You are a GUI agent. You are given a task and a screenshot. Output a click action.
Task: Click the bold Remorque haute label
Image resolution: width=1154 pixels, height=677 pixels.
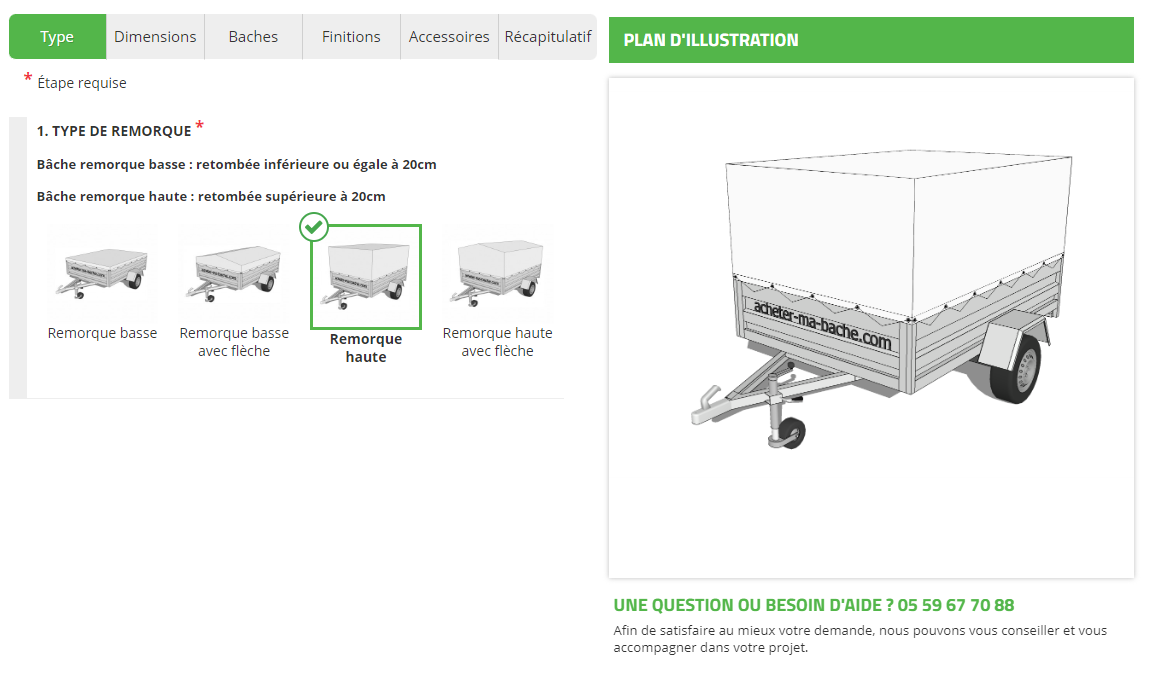[366, 348]
